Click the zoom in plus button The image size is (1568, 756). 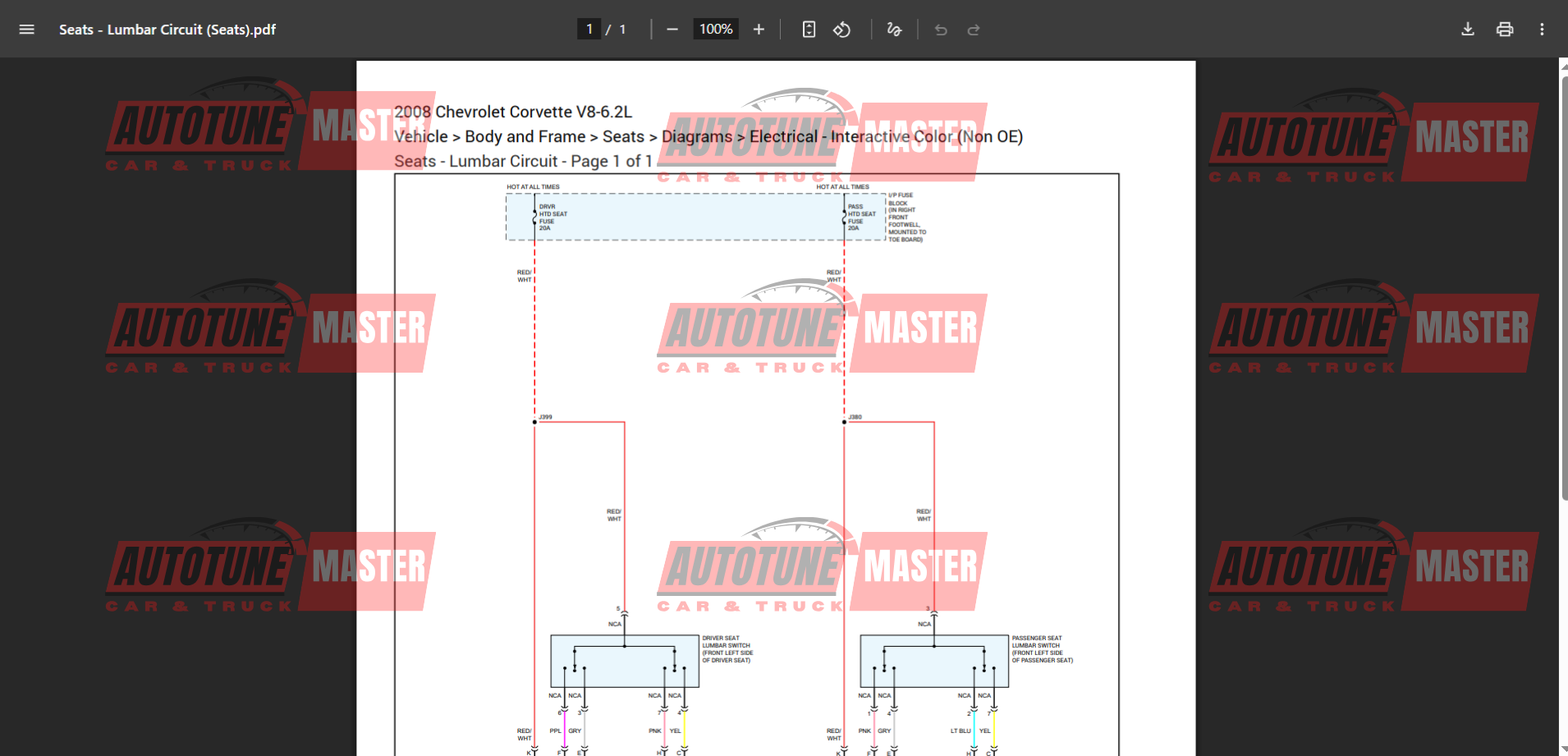[759, 30]
